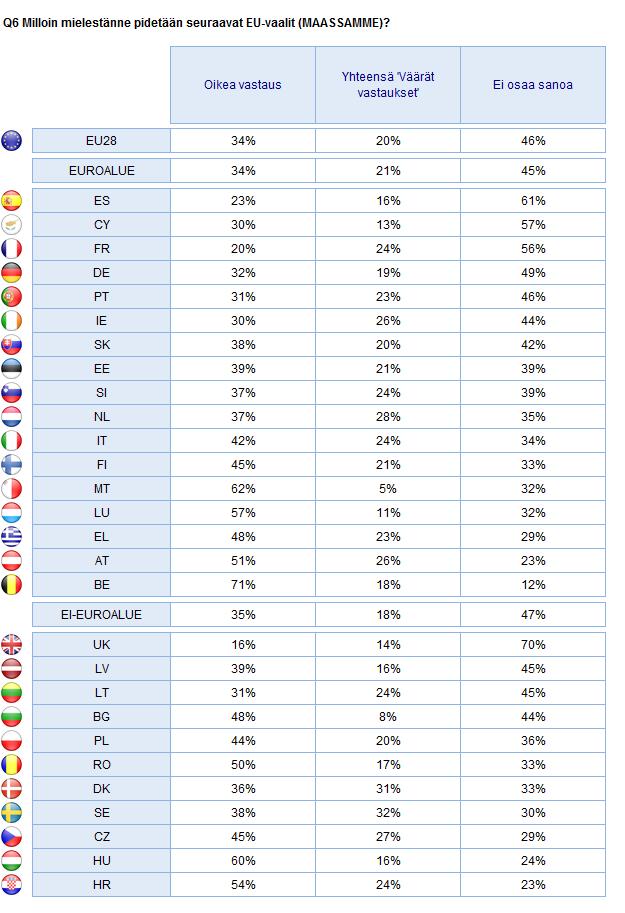
Task: Click the 'Oikea vastaus' column header
Action: pyautogui.click(x=243, y=85)
